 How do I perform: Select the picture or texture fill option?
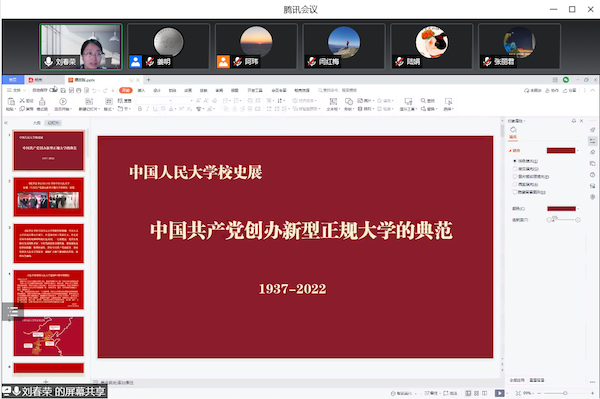coord(515,176)
